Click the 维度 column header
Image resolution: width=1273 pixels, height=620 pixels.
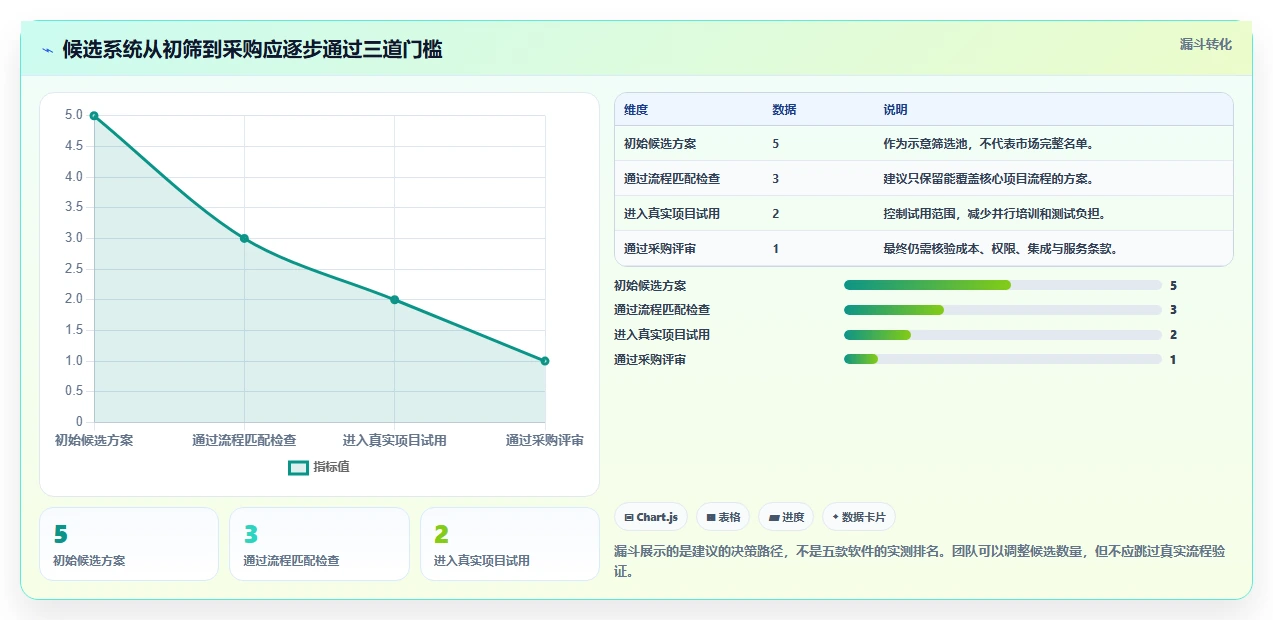pos(636,110)
